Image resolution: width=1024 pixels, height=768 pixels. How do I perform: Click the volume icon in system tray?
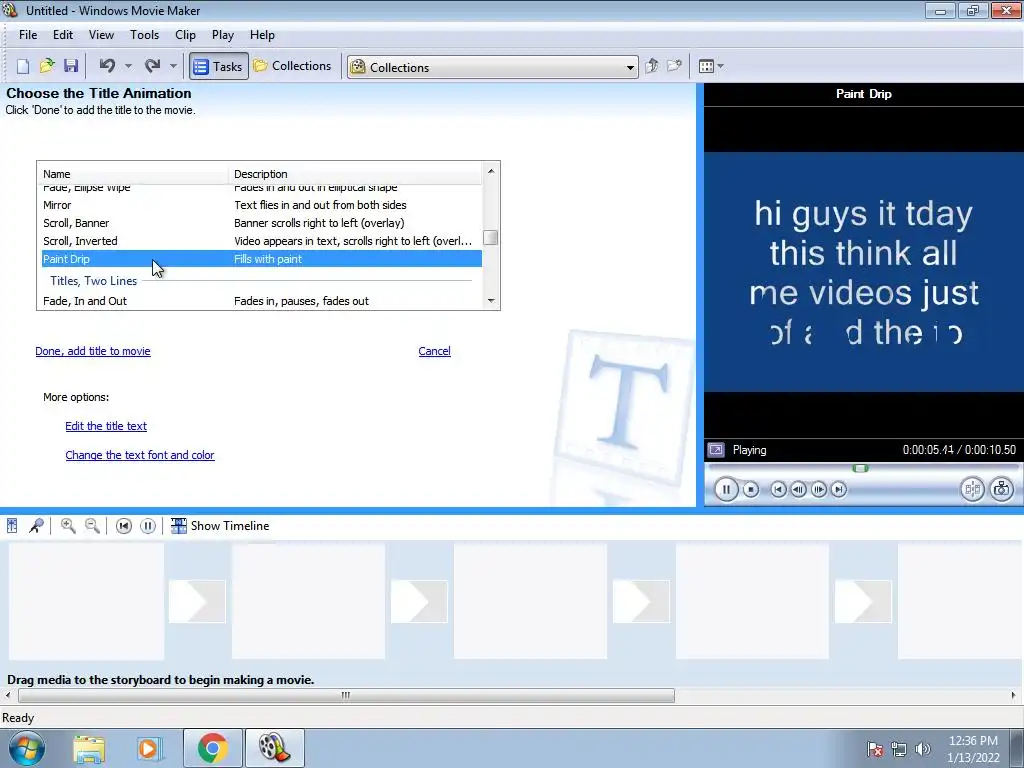click(x=923, y=749)
